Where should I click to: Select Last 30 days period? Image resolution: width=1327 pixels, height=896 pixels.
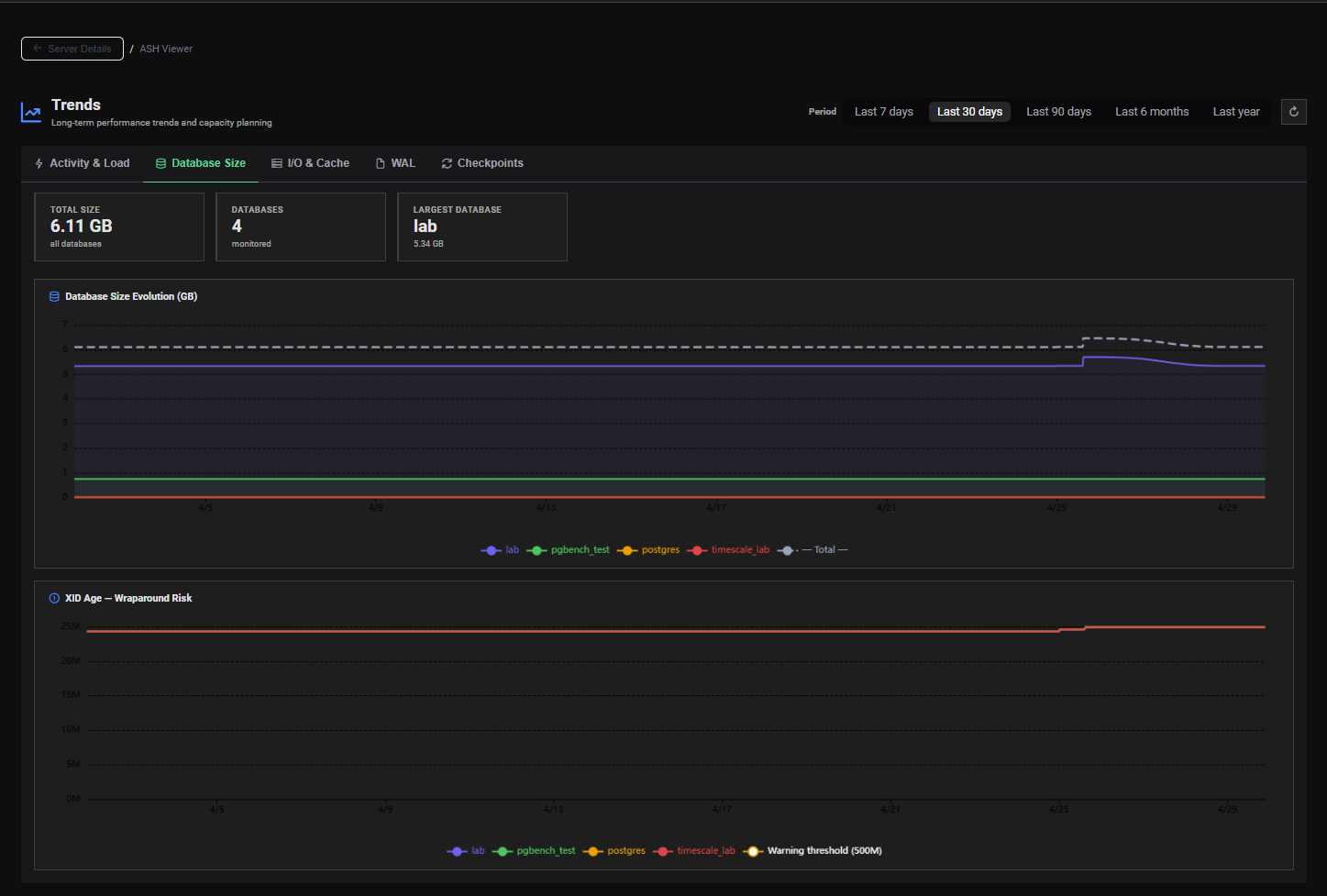coord(969,112)
